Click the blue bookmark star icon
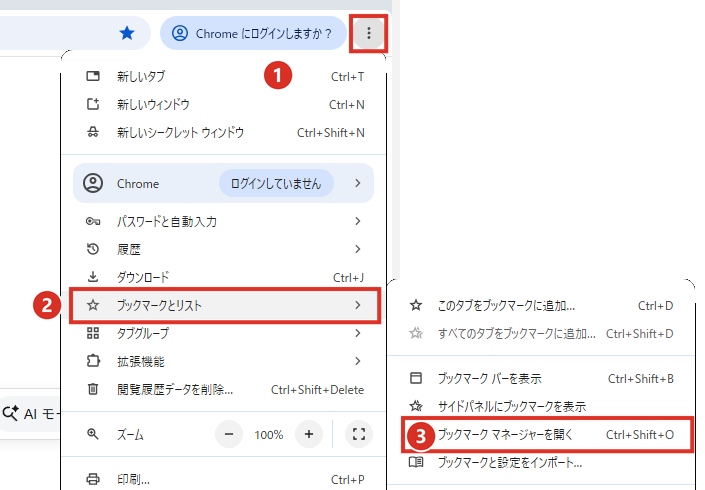 click(127, 33)
